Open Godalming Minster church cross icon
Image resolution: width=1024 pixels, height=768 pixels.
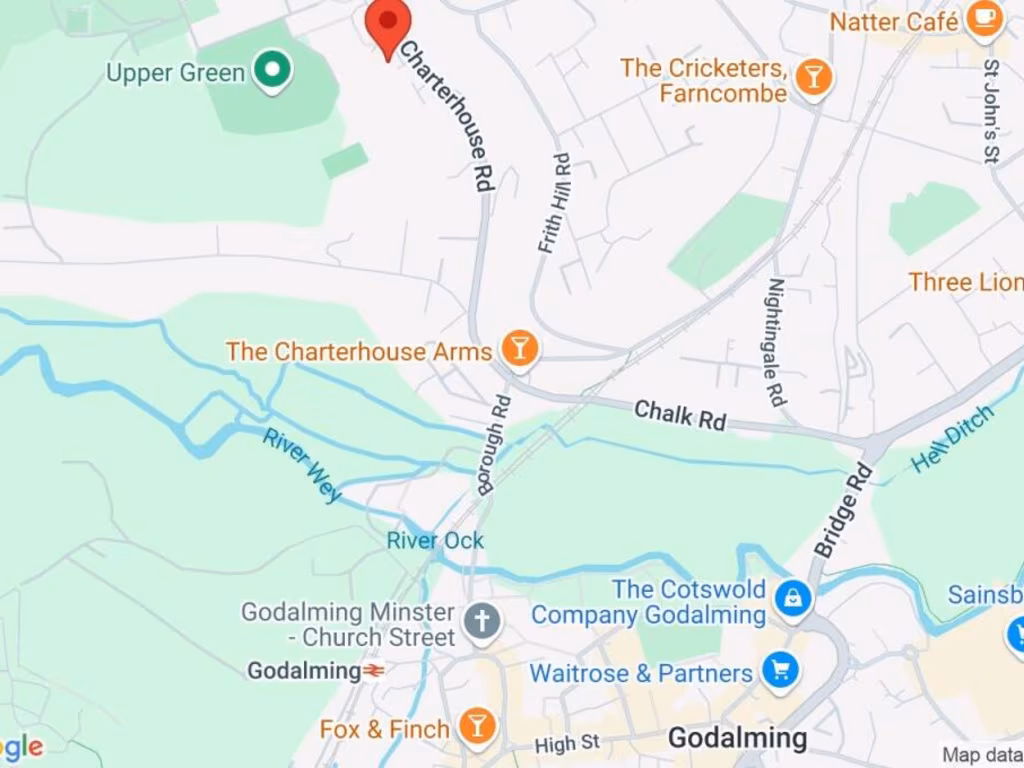[x=482, y=623]
